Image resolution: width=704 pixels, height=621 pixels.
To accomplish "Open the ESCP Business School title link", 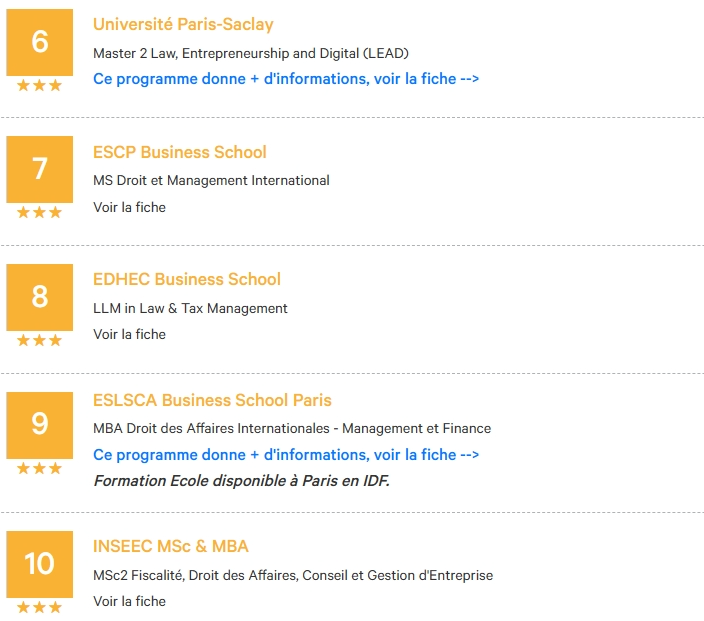I will (180, 152).
